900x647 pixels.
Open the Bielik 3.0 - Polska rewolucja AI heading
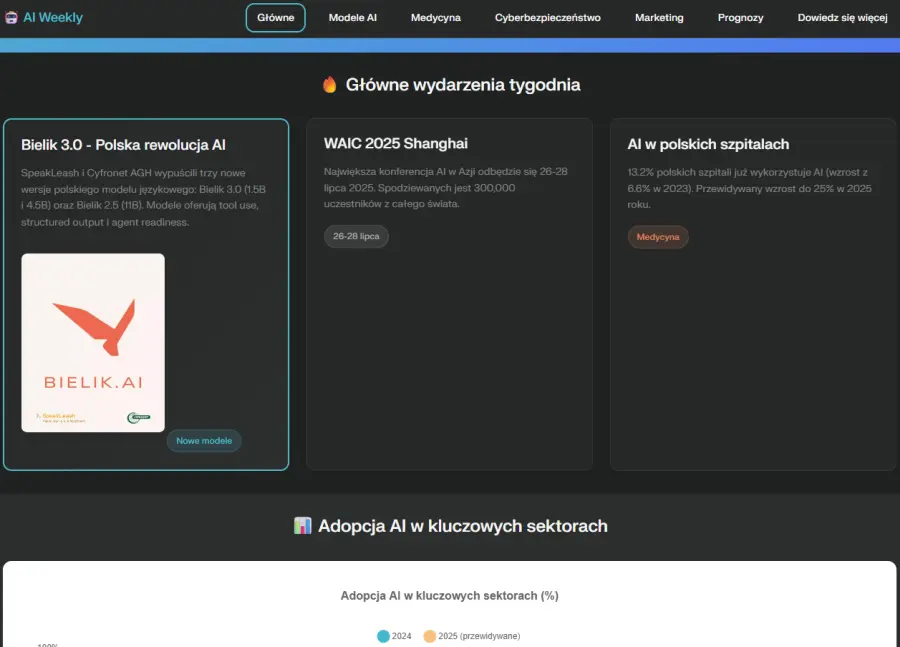(123, 145)
